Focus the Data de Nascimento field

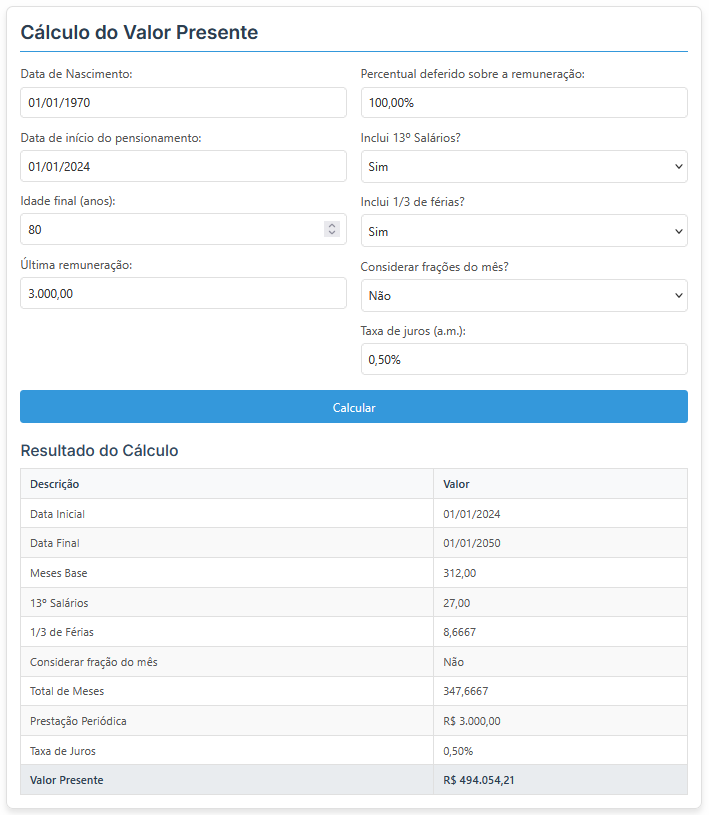[183, 103]
